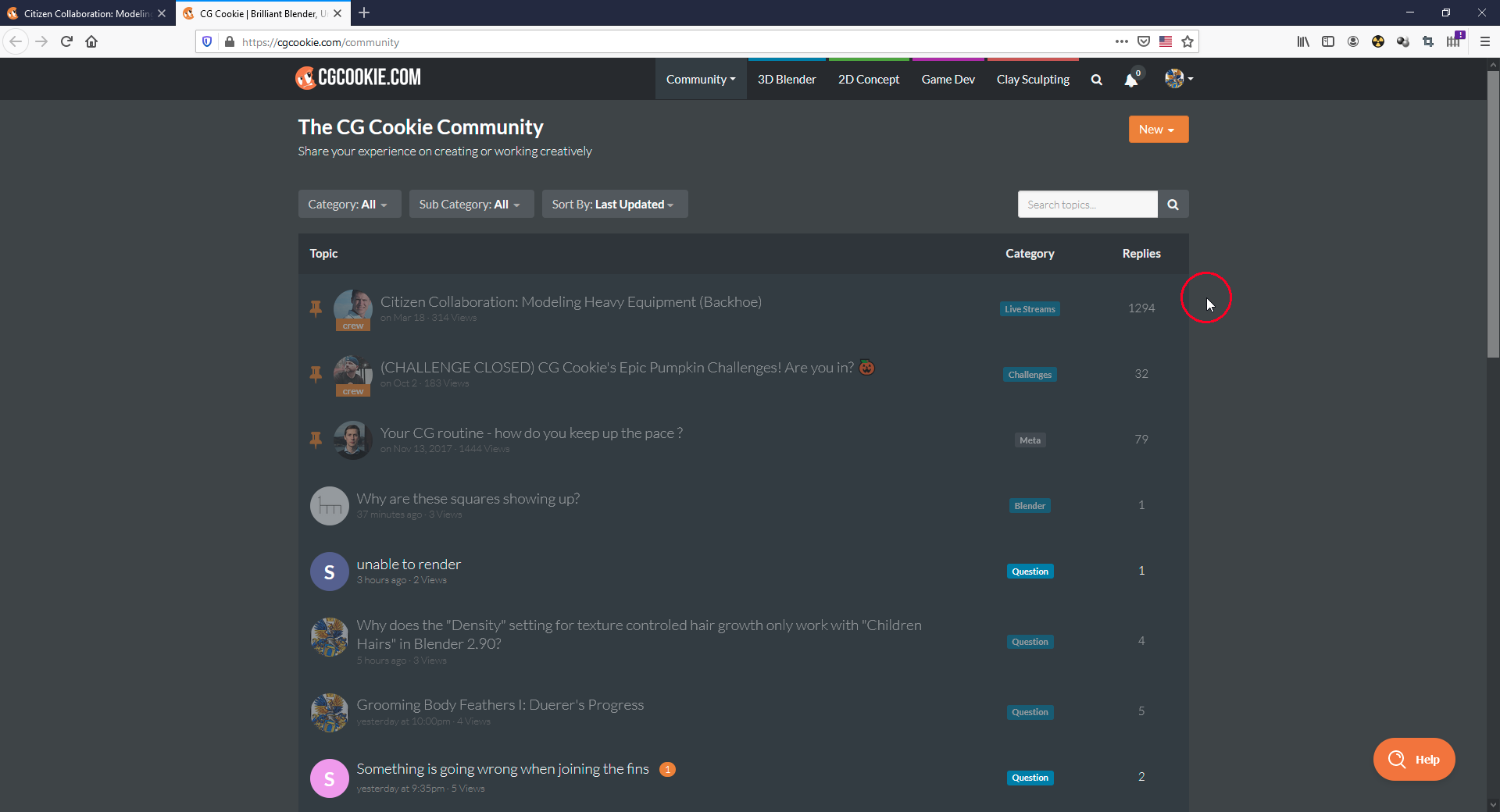Expand the Community nav dropdown
The height and width of the screenshot is (812, 1500).
click(701, 79)
